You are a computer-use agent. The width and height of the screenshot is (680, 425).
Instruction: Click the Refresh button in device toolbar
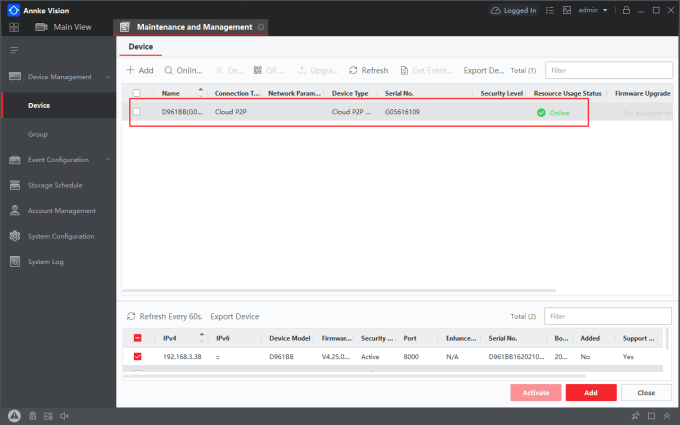tap(368, 71)
